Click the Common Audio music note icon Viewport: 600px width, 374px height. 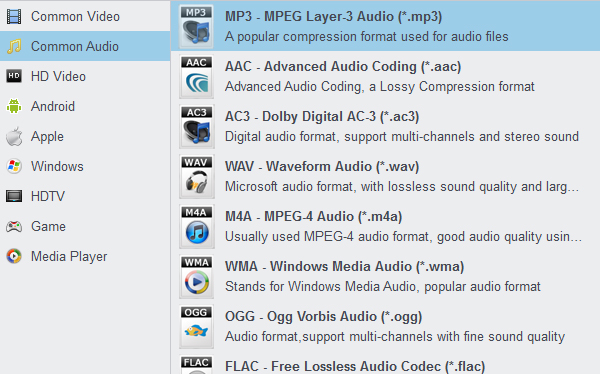tap(14, 46)
